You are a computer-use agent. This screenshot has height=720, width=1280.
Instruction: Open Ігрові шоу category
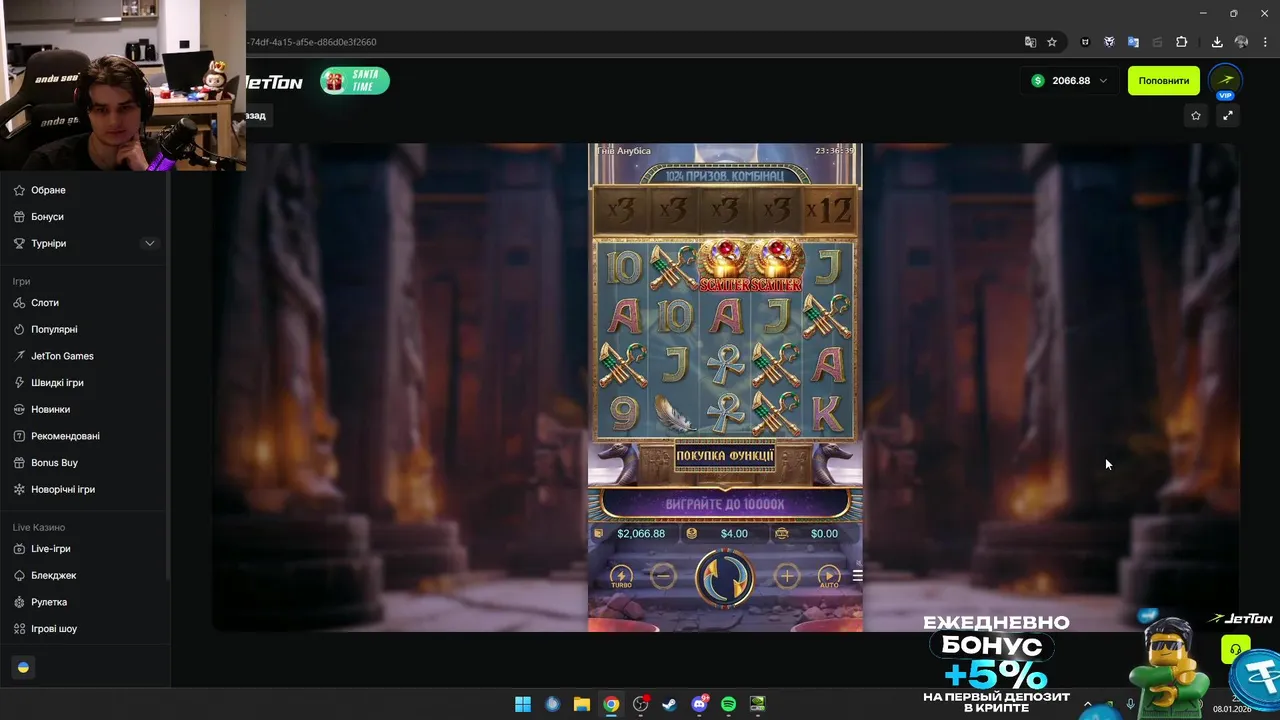(x=54, y=629)
